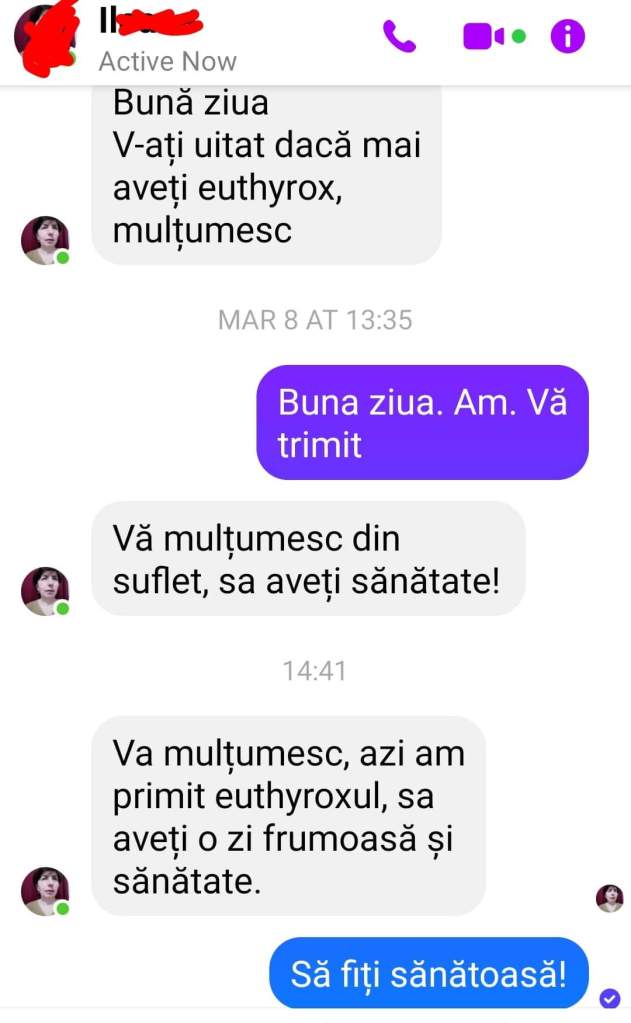Screen dimensions: 631x1023
Task: Tap the delivered checkmark icon
Action: coord(610,998)
